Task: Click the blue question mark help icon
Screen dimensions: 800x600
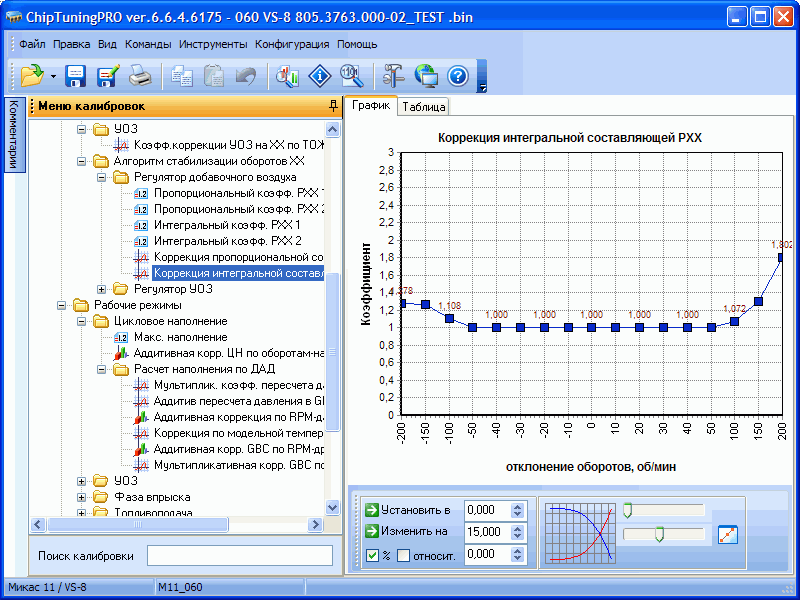Action: click(458, 76)
